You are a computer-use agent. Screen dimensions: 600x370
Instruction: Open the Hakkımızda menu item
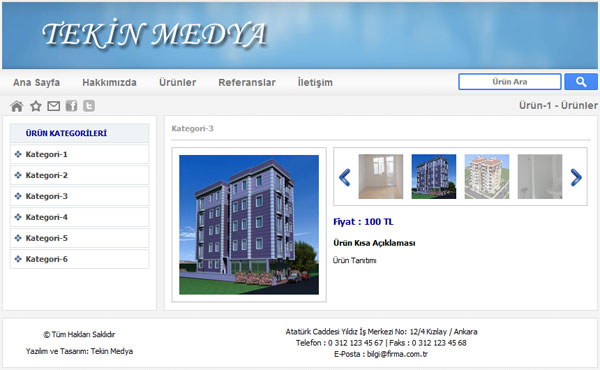tap(109, 82)
